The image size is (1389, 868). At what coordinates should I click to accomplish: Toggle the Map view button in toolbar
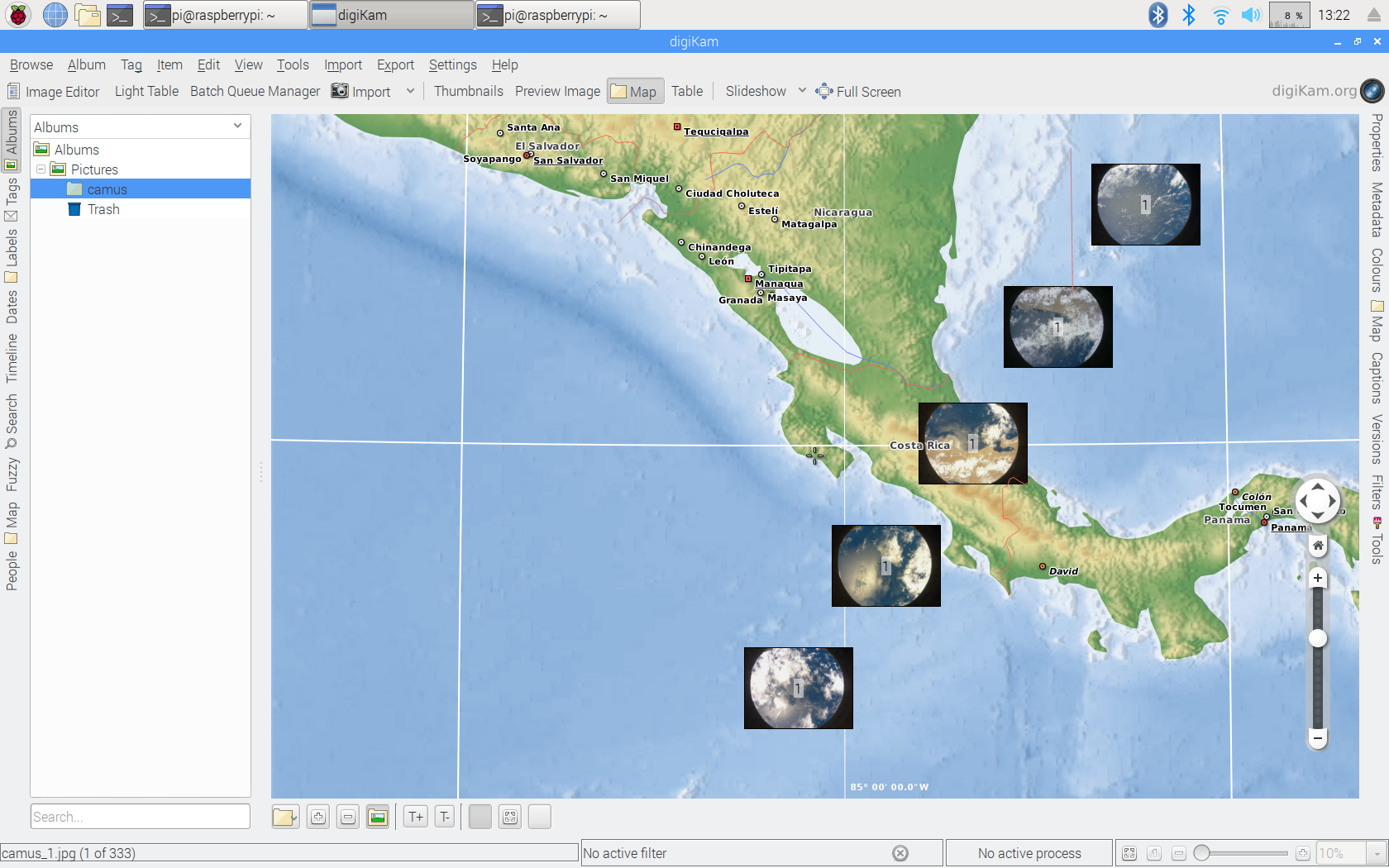(x=635, y=92)
